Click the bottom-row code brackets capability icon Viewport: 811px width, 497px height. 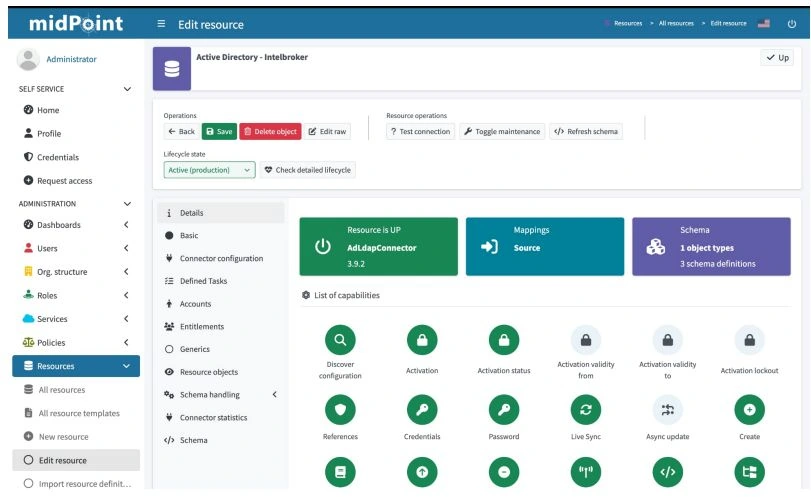pyautogui.click(x=668, y=472)
